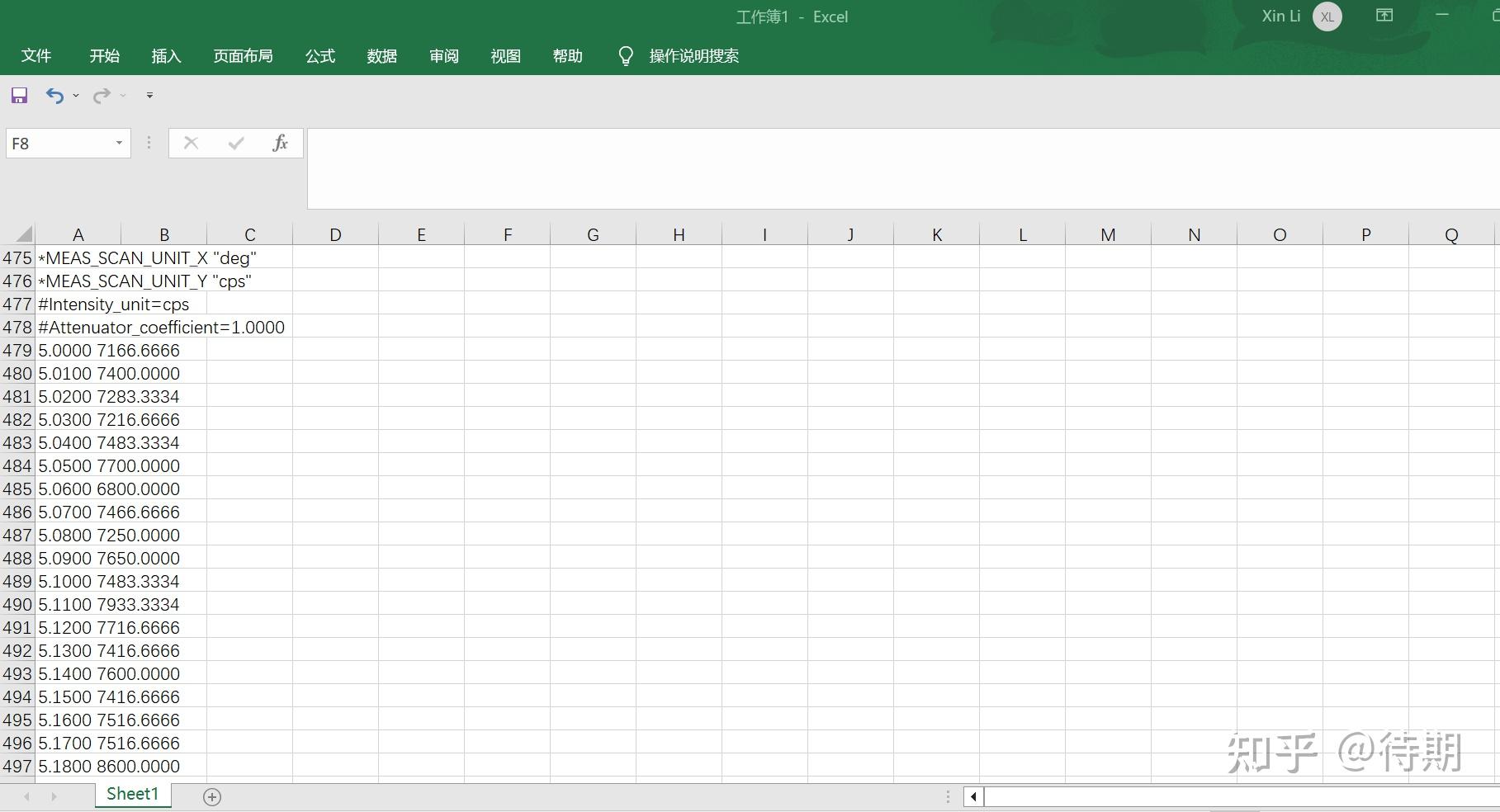
Task: Switch to the 开始 ribbon tab
Action: pyautogui.click(x=103, y=55)
